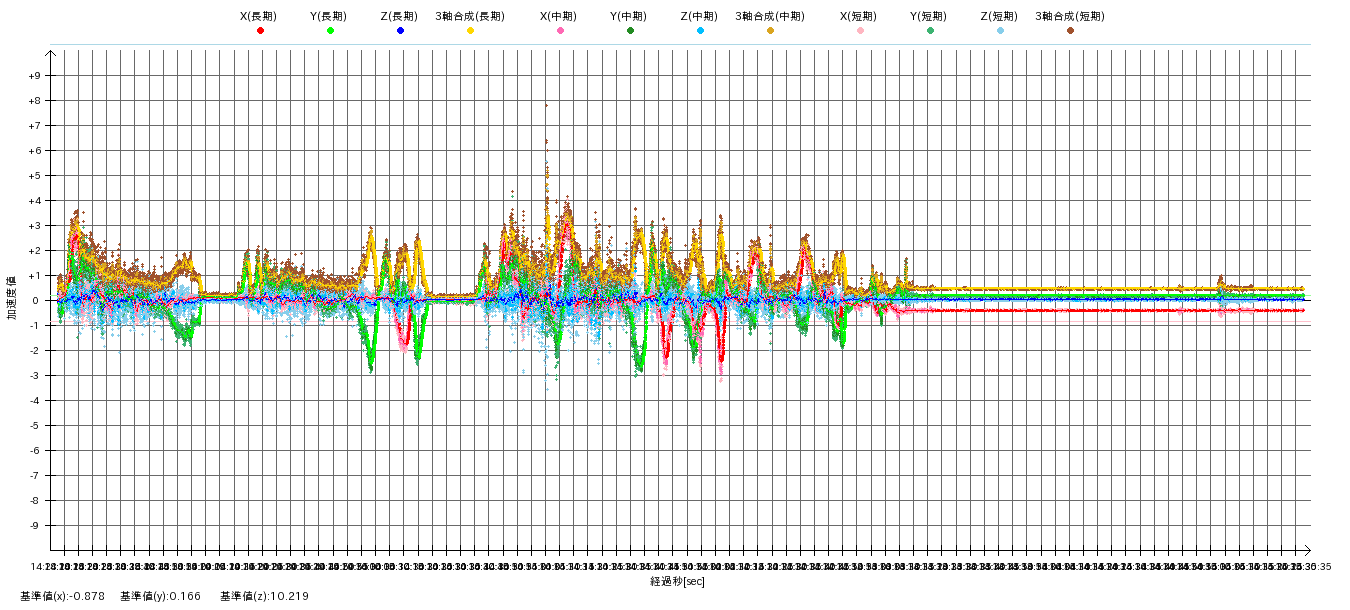The height and width of the screenshot is (610, 1350).
Task: Click the 加速度値 y-axis title
Action: click(12, 297)
